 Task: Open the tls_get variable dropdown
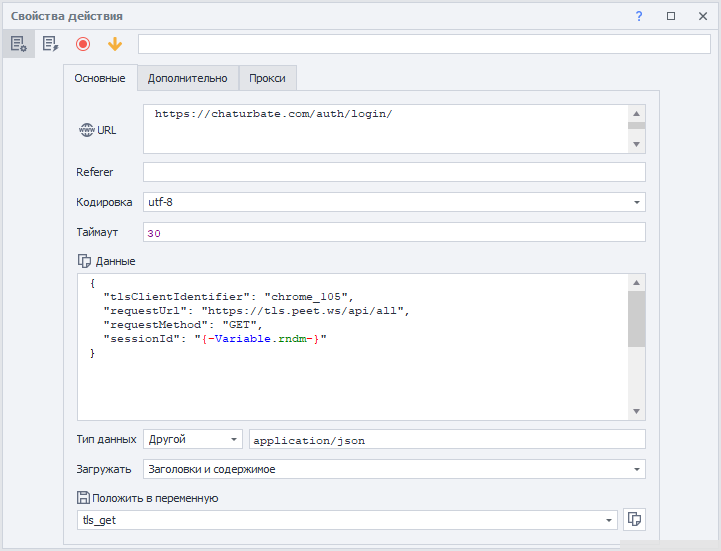coord(608,520)
